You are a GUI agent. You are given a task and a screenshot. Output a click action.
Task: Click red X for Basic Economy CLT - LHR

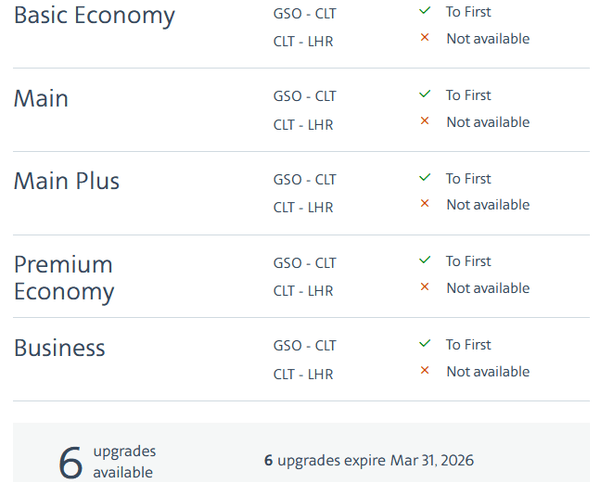click(x=425, y=38)
